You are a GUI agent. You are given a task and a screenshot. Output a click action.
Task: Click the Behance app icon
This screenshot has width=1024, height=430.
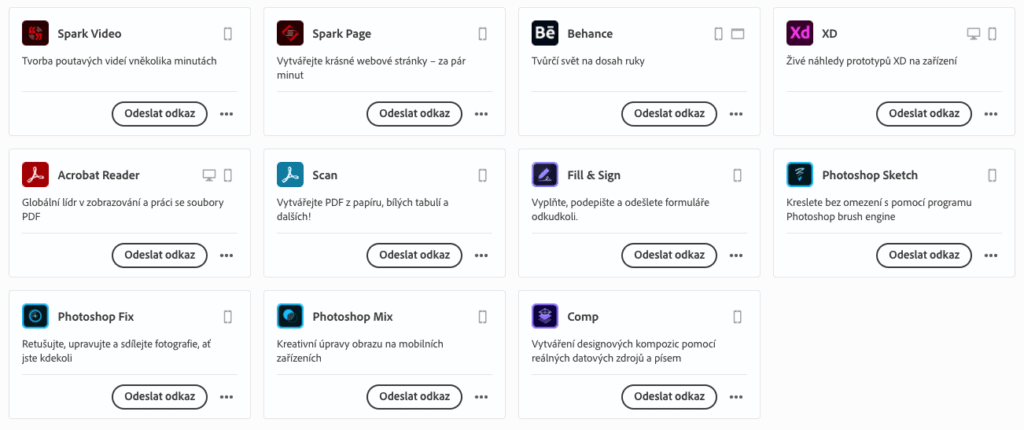tap(545, 34)
